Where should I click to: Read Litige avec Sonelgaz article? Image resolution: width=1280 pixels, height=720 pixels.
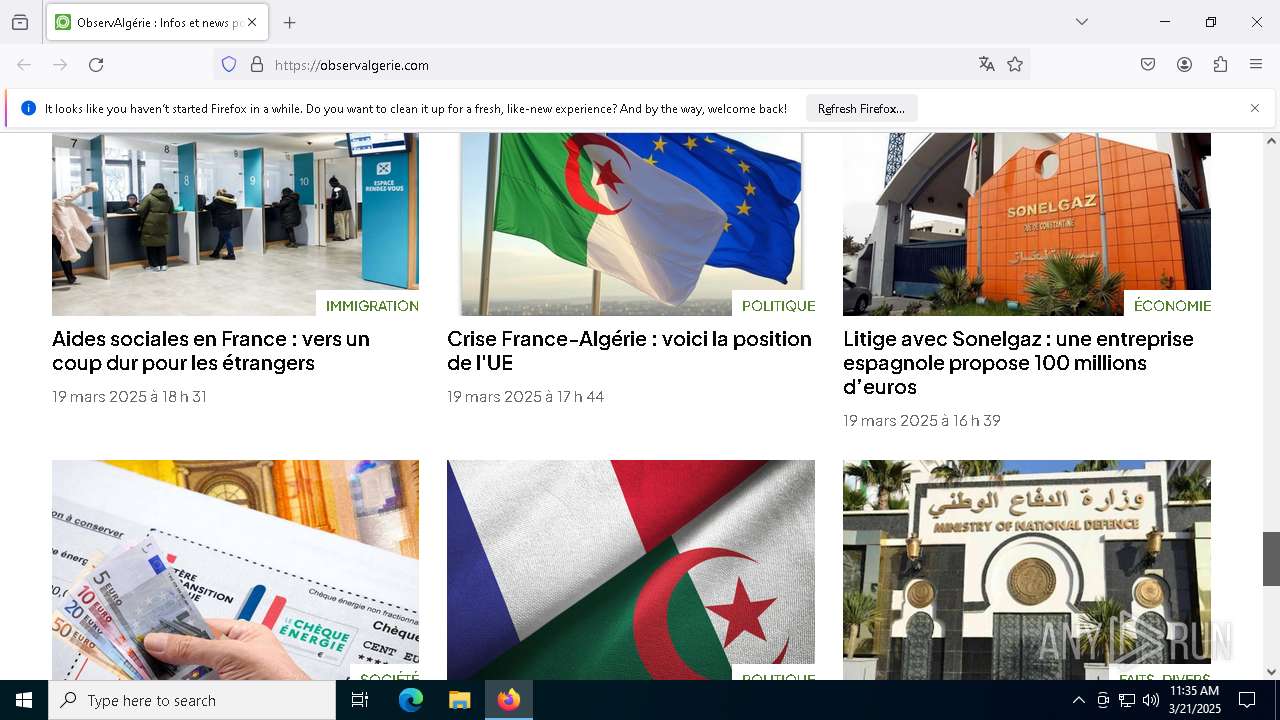1018,363
